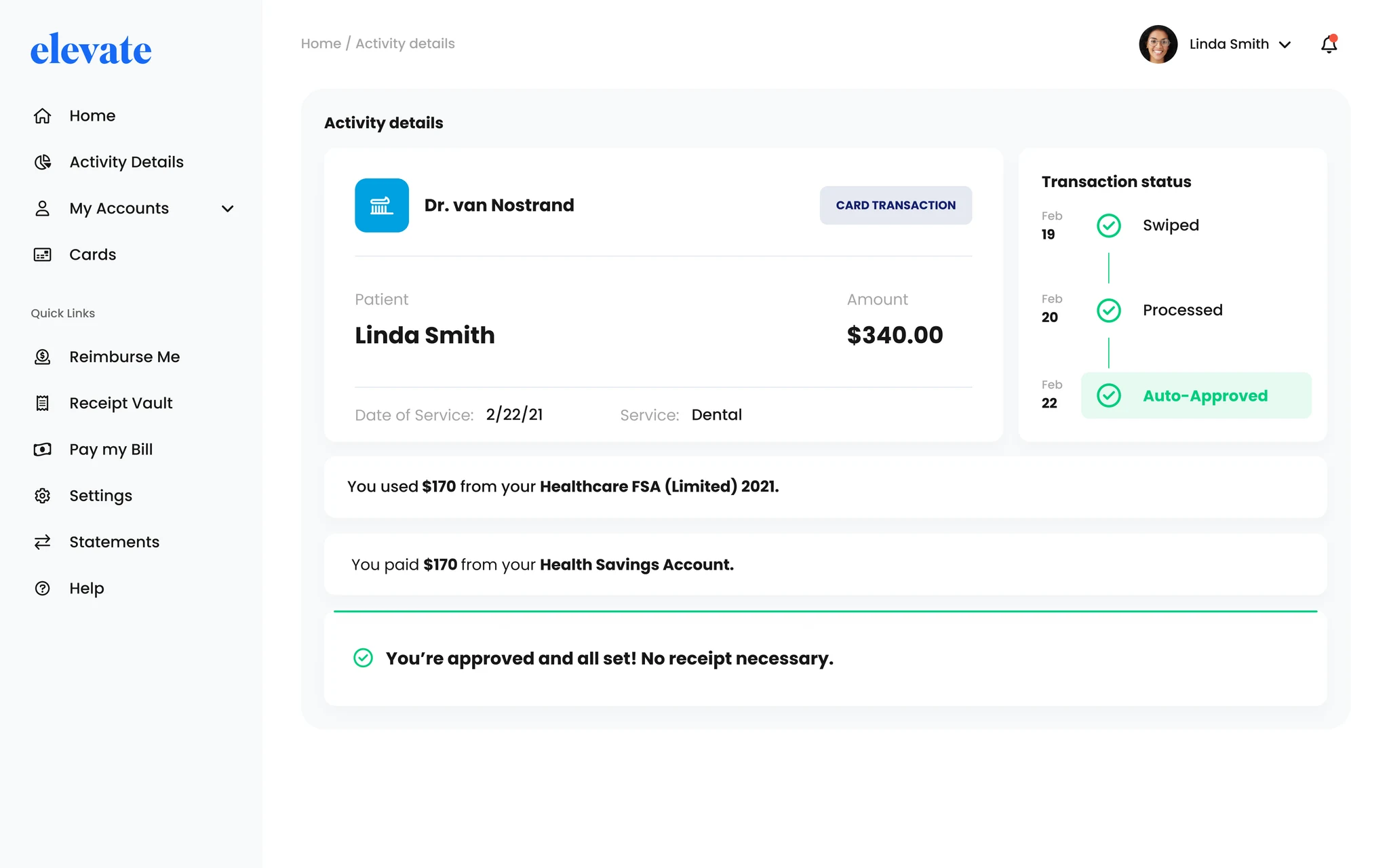Open notifications via the bell icon
Screen dimensions: 1389x868
click(1329, 44)
